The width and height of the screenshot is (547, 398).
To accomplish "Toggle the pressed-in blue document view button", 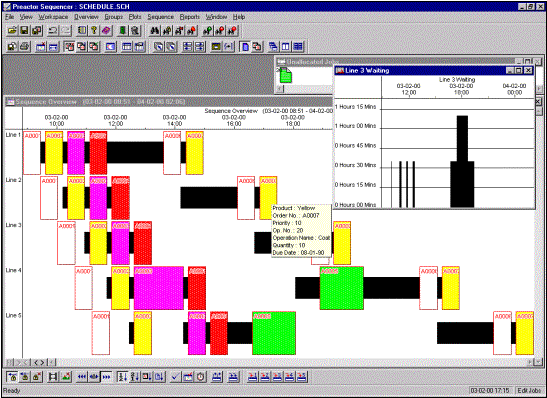I will pos(245,46).
